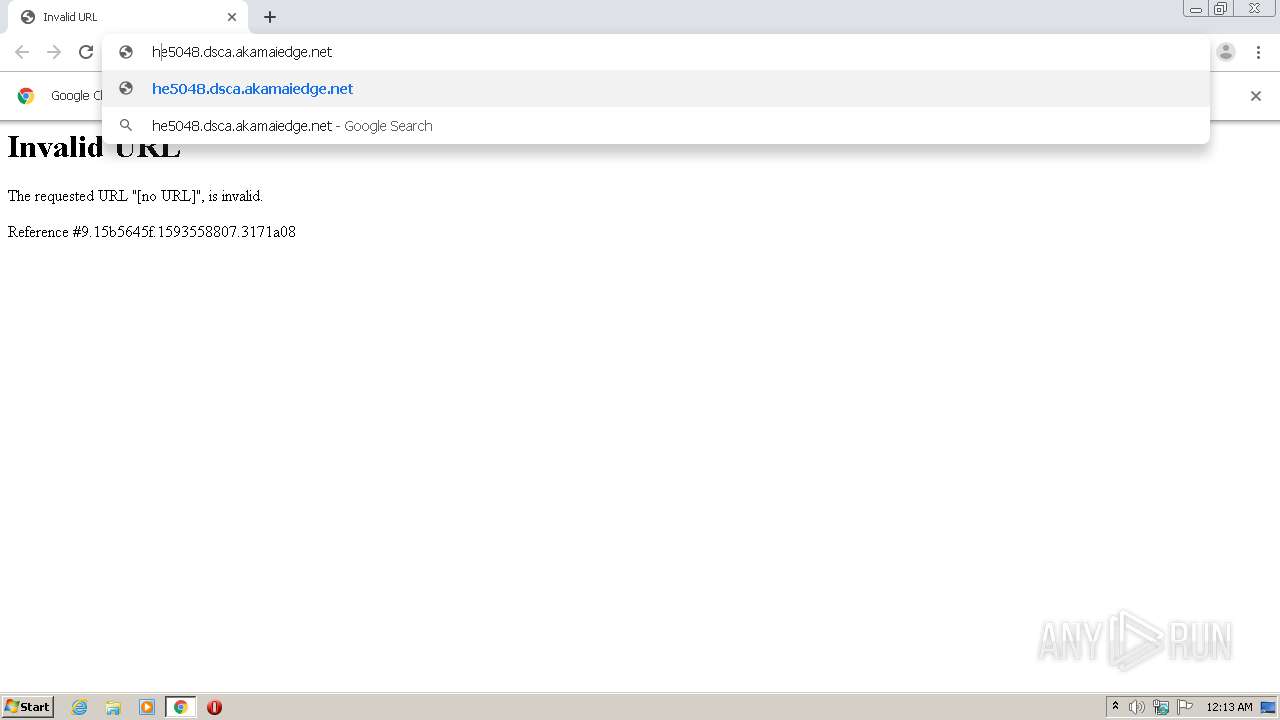Minimize the Chrome window
This screenshot has height=720, width=1280.
pos(1196,9)
